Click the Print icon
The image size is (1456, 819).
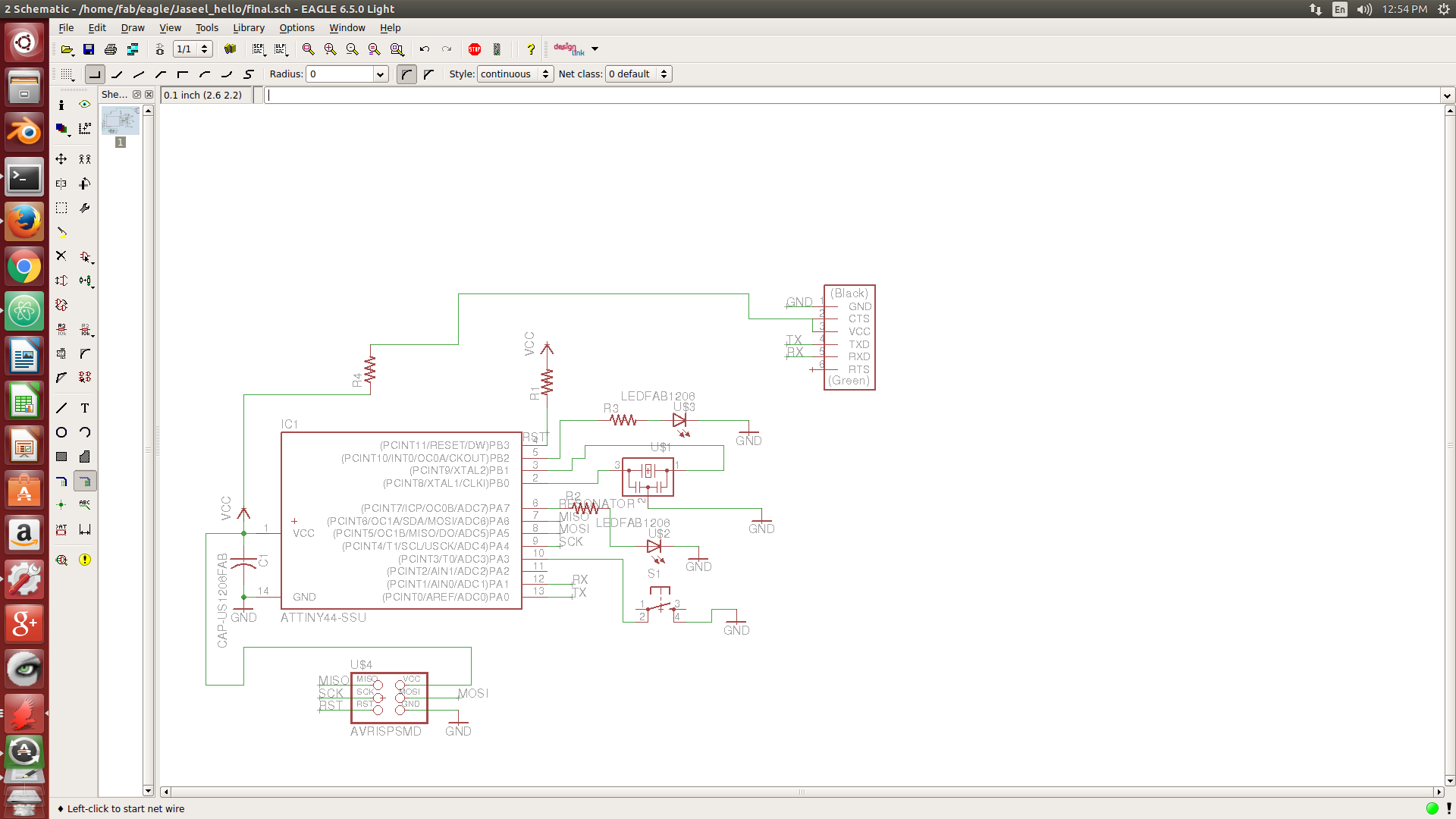click(111, 49)
